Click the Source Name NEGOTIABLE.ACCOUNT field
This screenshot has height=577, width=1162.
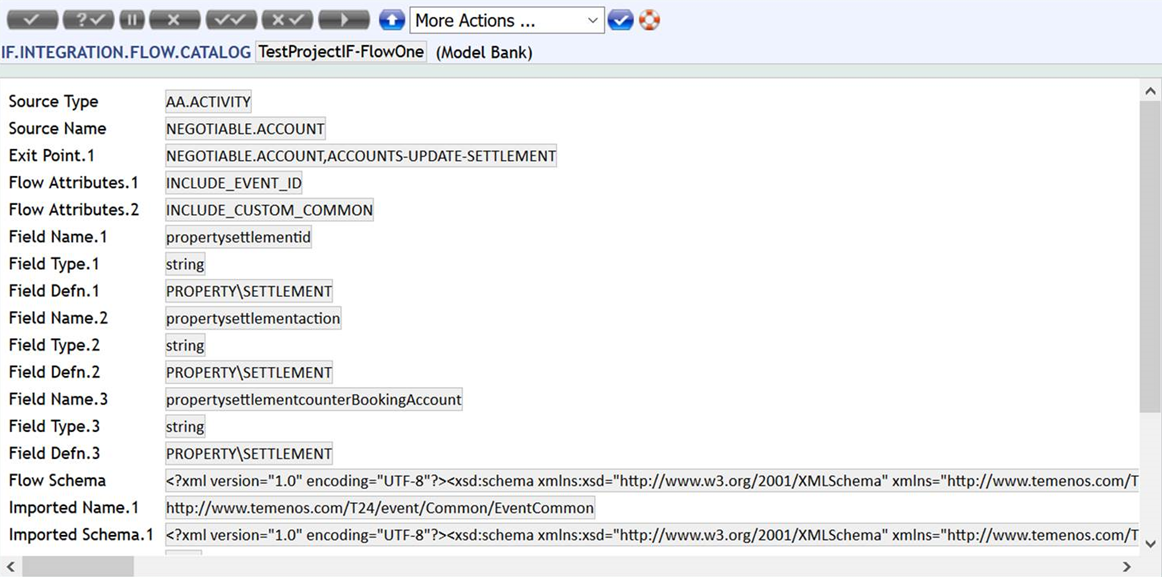pos(245,128)
